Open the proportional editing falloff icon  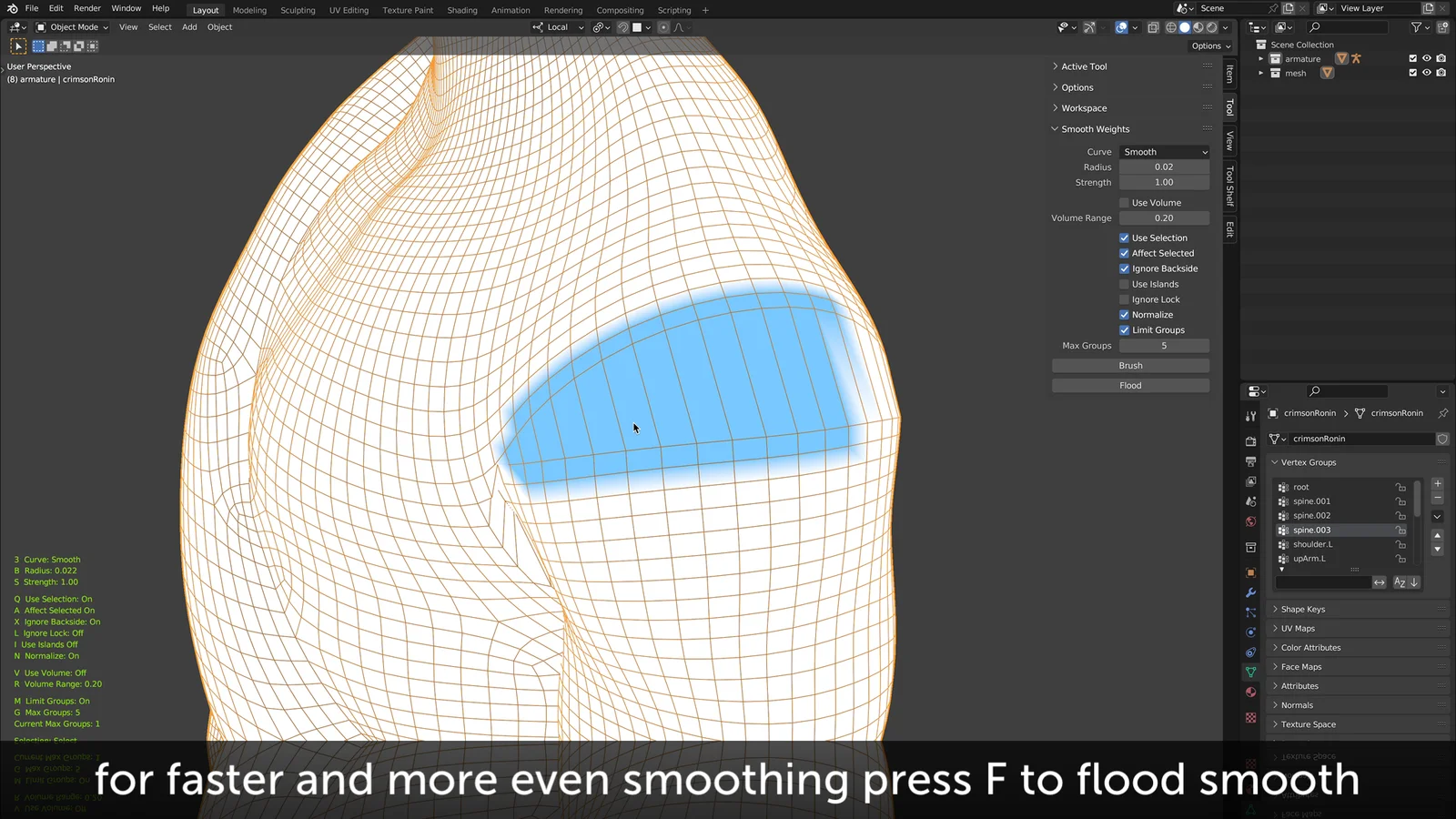tap(679, 27)
